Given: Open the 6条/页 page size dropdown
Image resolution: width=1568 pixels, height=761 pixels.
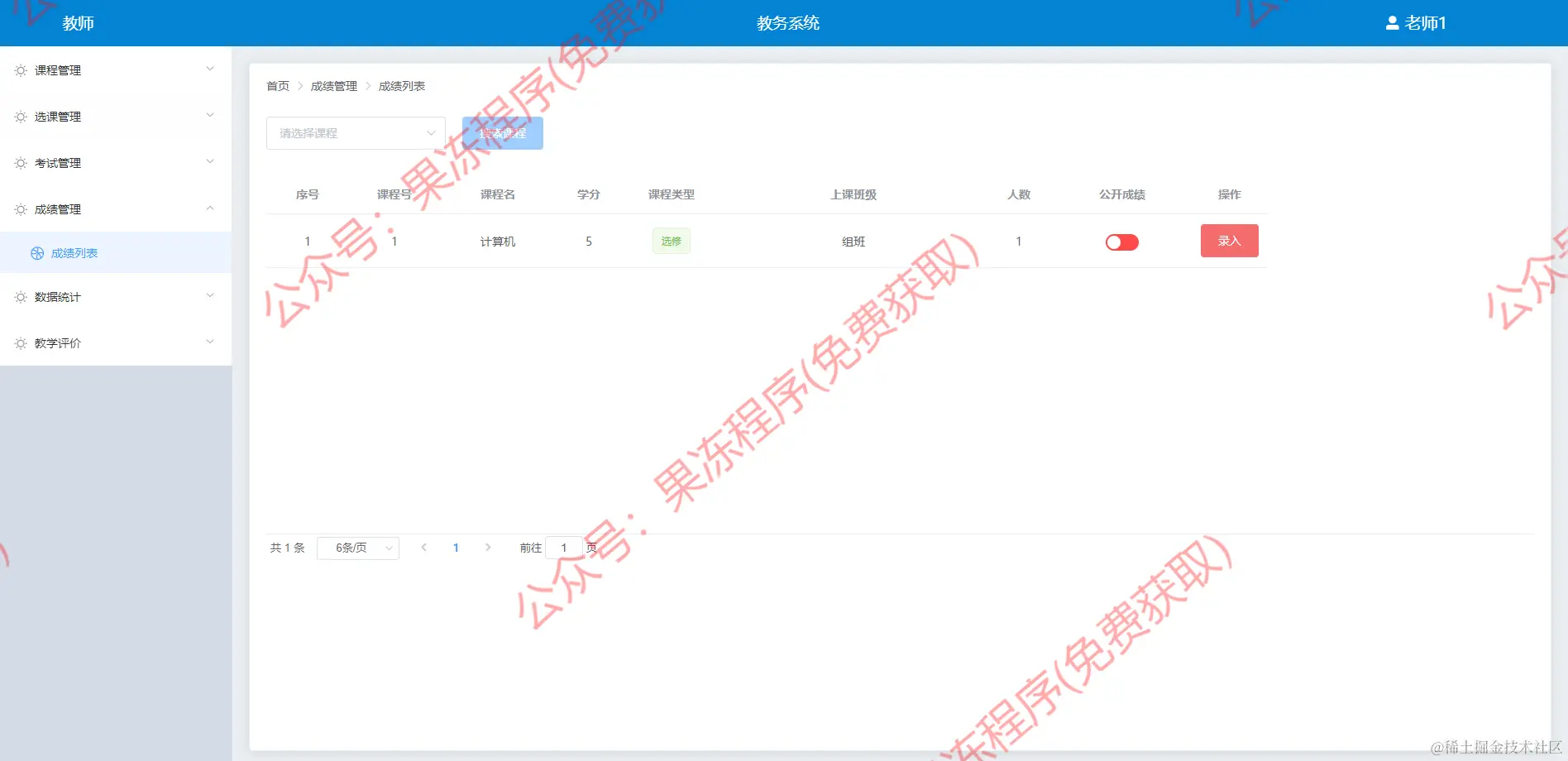Looking at the screenshot, I should pos(358,548).
